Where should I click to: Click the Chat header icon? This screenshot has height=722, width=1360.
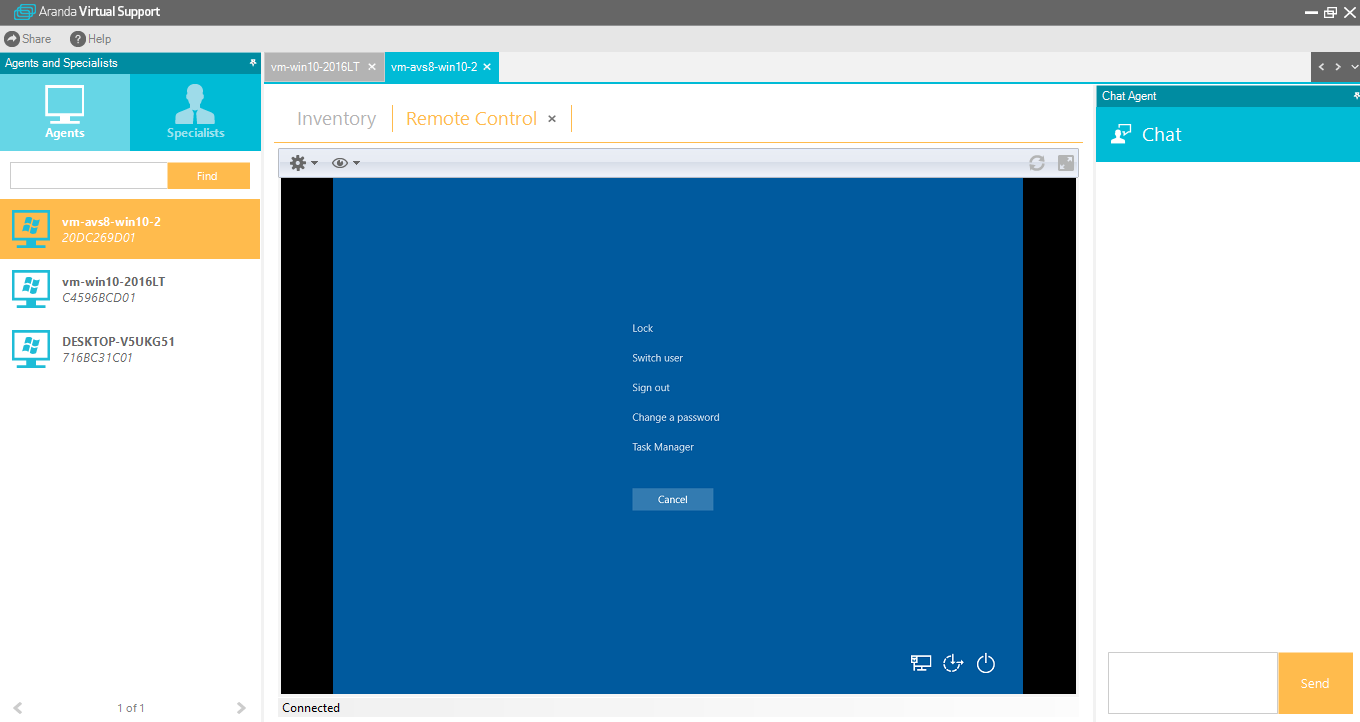[1121, 134]
